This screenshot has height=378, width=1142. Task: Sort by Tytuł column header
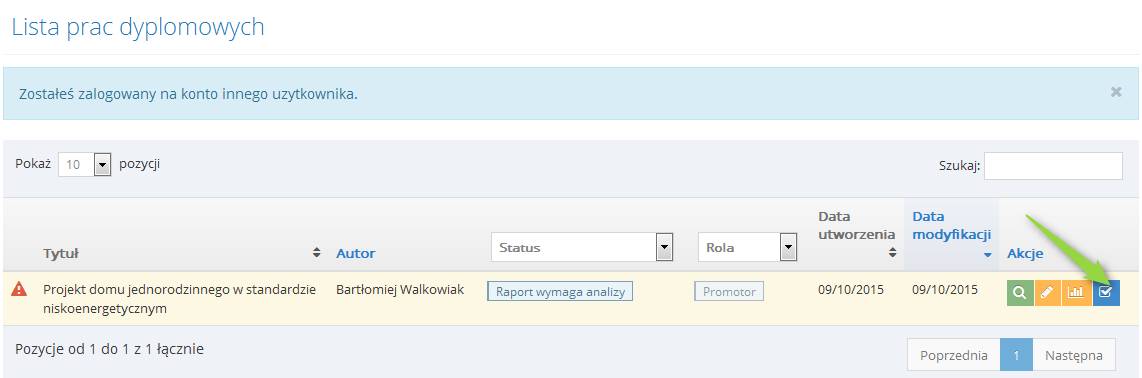click(182, 253)
